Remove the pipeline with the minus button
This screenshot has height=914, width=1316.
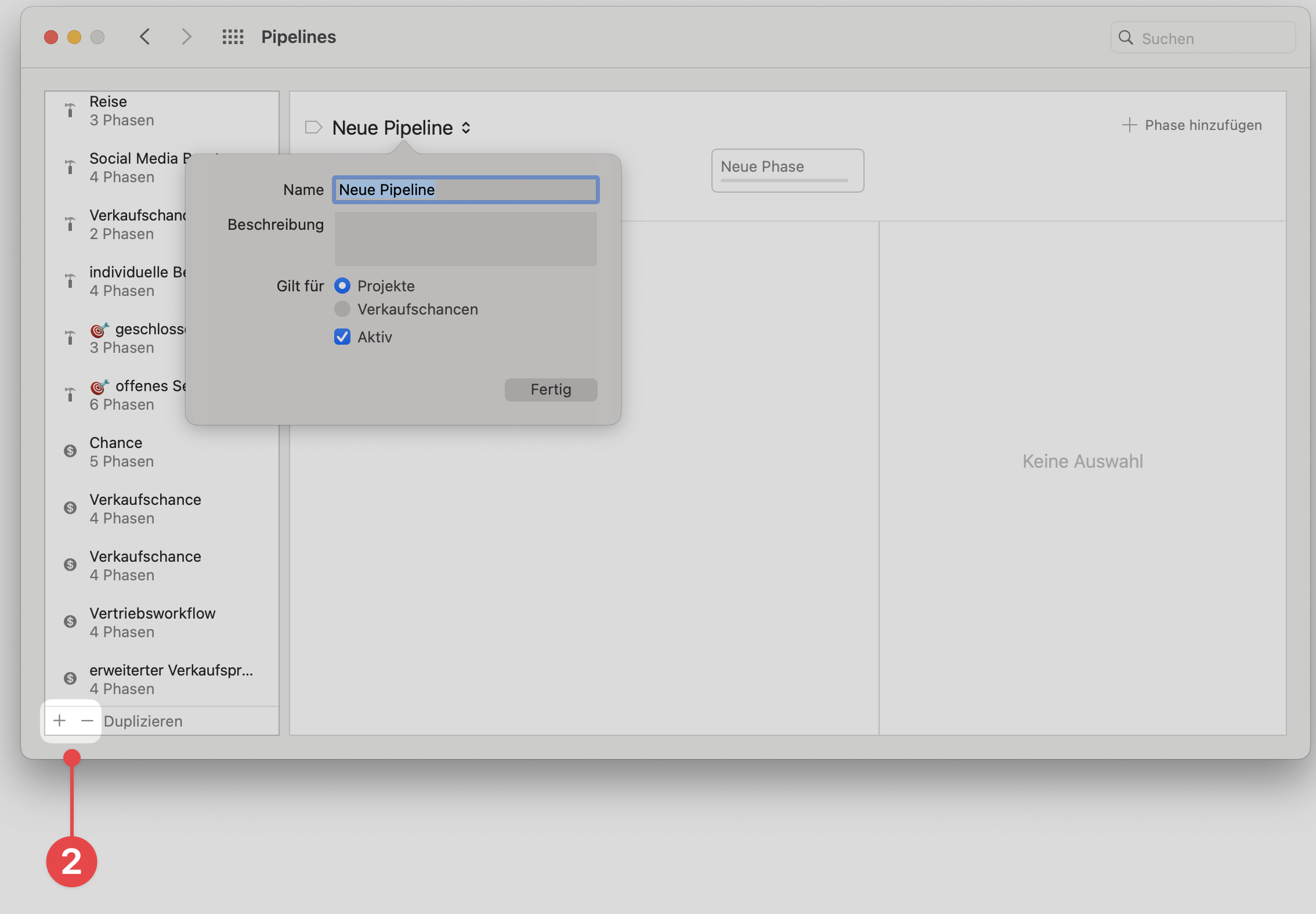click(87, 721)
